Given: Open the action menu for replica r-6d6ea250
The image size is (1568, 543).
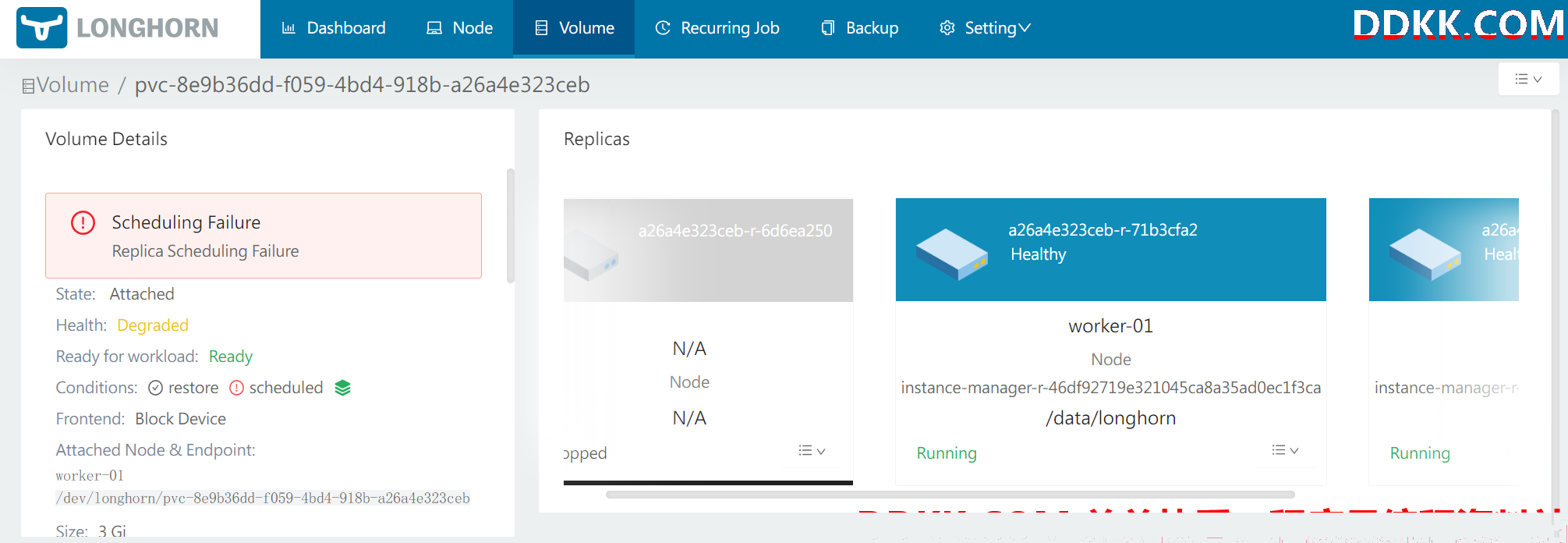Looking at the screenshot, I should click(812, 451).
